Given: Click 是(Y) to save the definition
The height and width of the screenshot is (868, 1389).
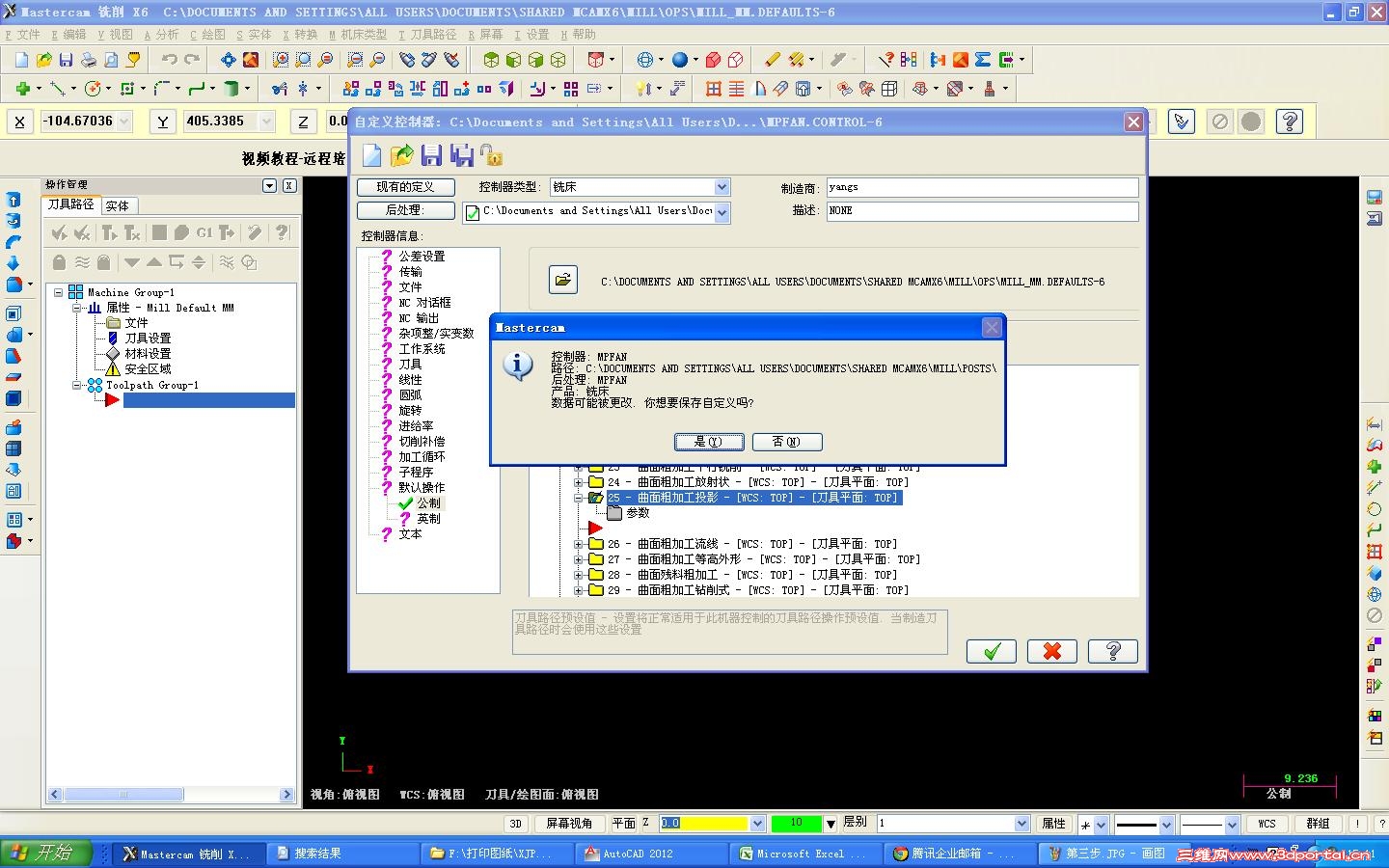Looking at the screenshot, I should click(709, 442).
